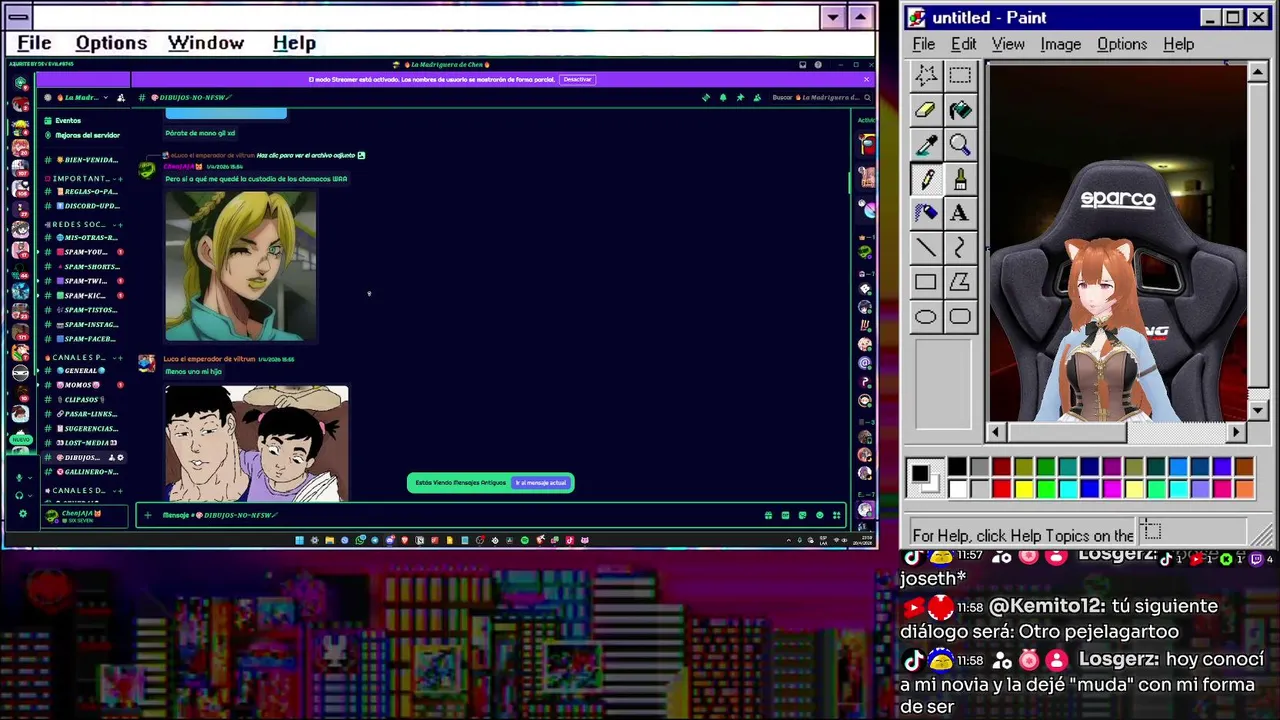The width and height of the screenshot is (1280, 720).
Task: Choose the Eraser tool in Paint
Action: tap(926, 110)
